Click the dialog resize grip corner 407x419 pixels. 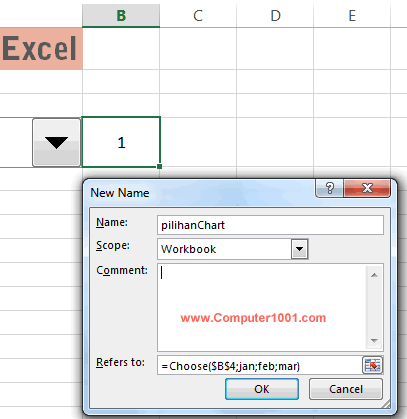(386, 404)
